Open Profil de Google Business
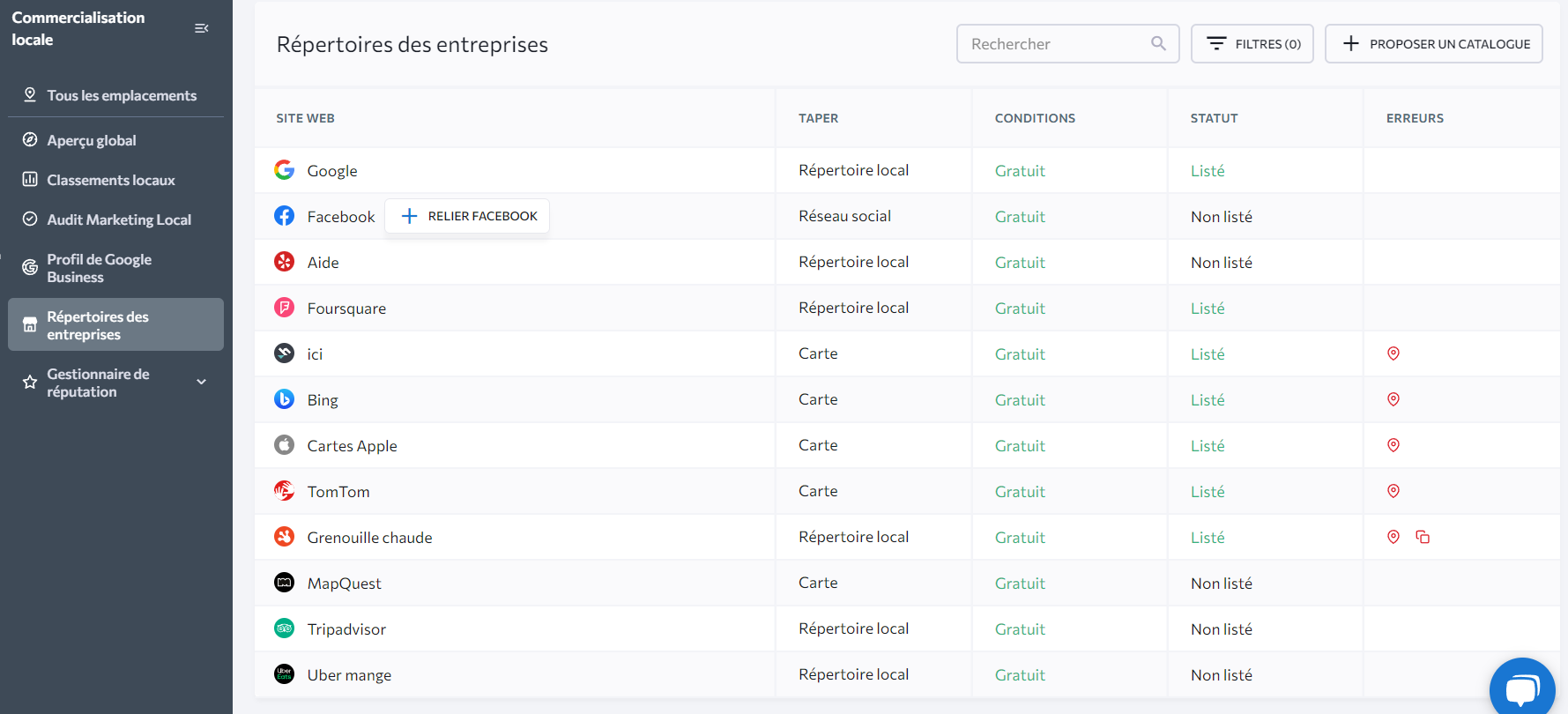 pos(99,268)
